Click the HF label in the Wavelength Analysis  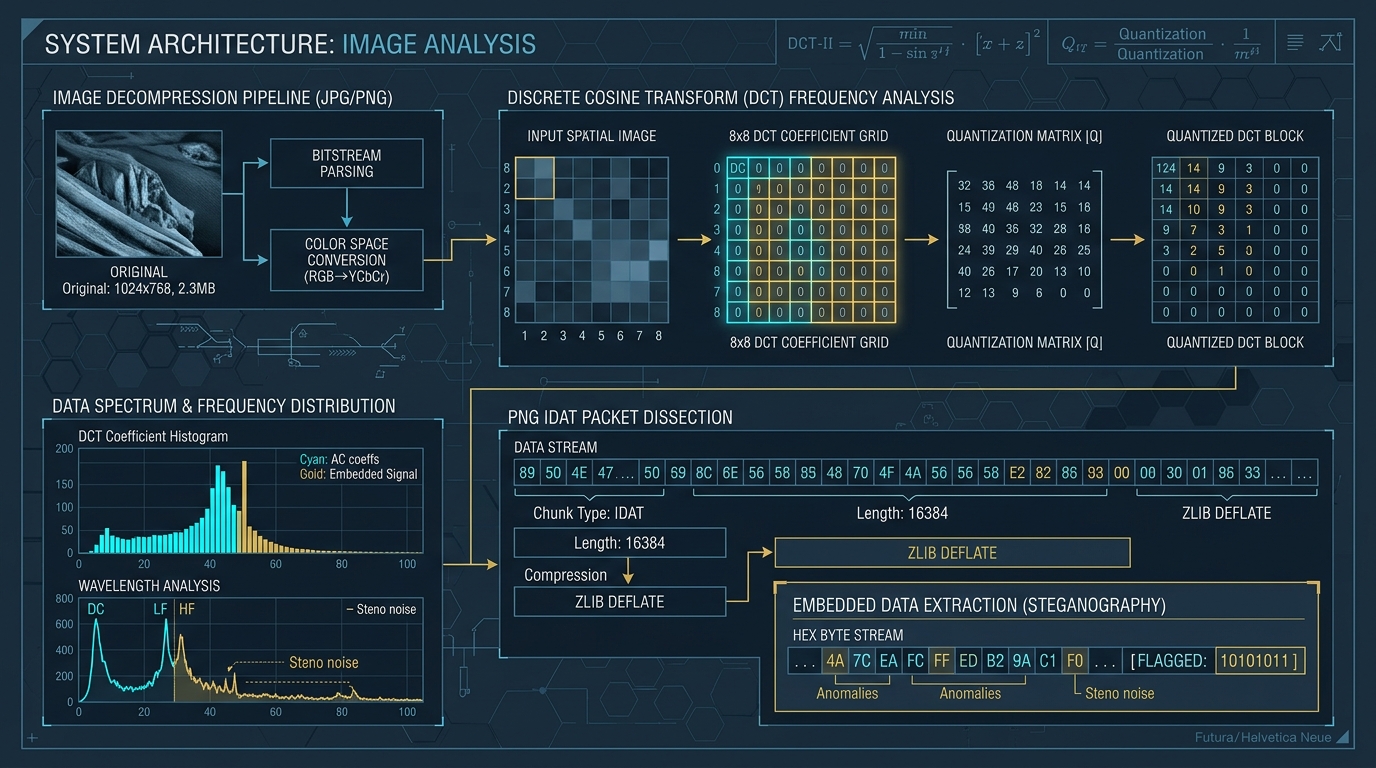tap(187, 608)
